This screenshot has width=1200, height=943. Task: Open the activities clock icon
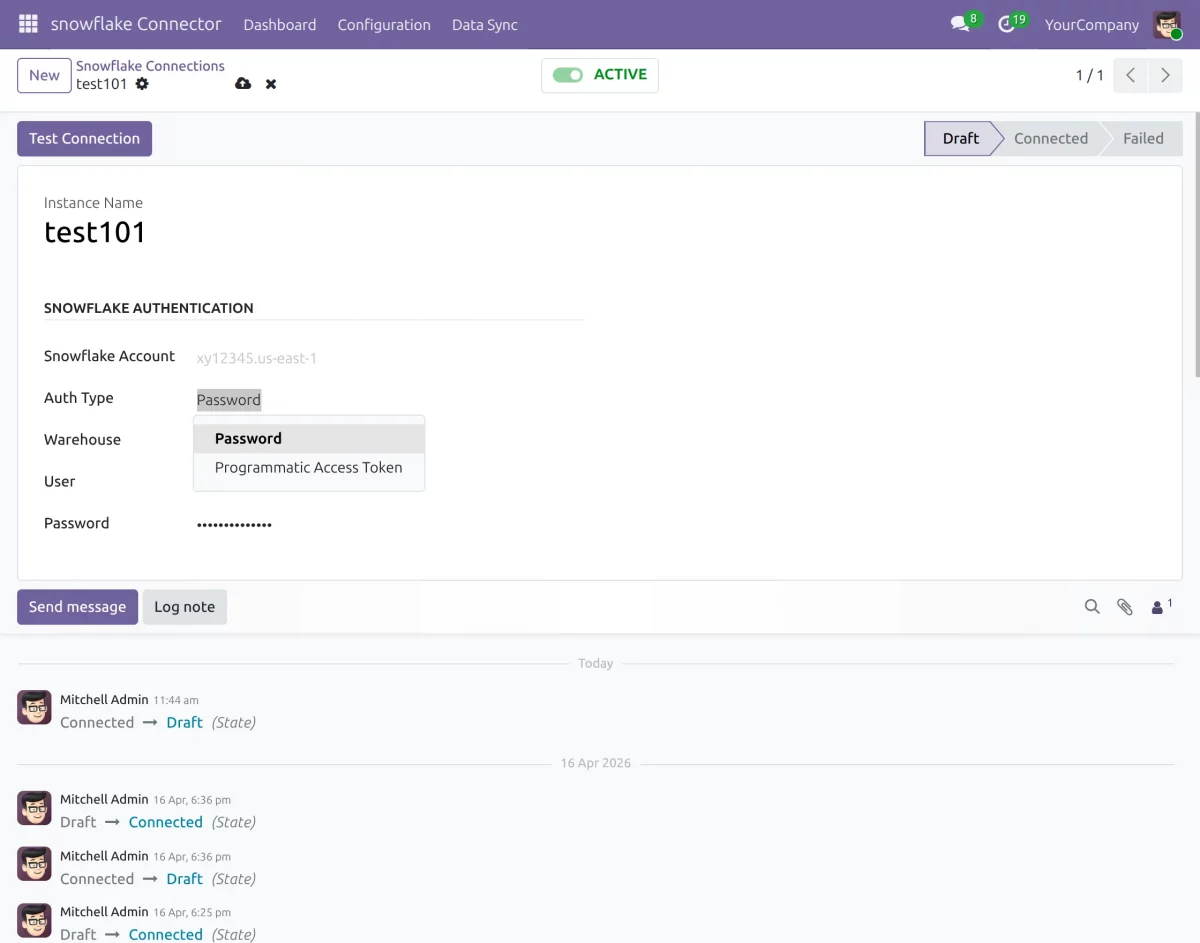click(x=1007, y=24)
